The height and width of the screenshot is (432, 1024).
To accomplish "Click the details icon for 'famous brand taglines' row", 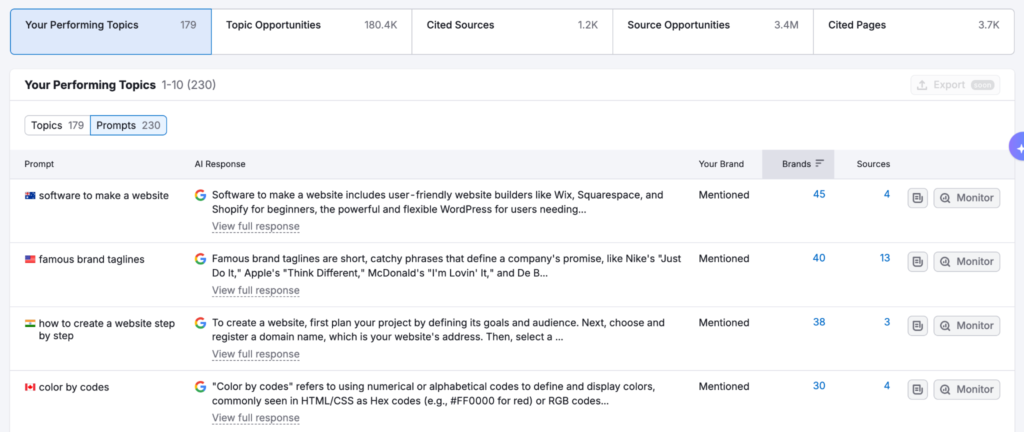I will (918, 262).
